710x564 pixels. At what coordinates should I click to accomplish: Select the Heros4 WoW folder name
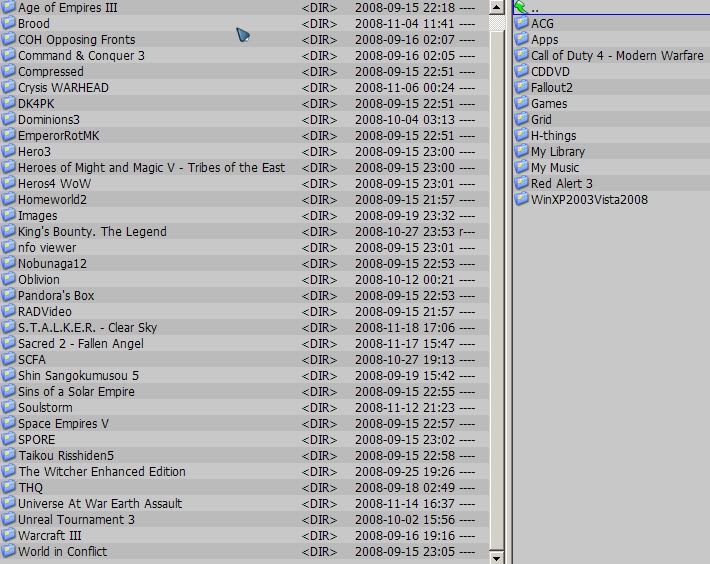[54, 184]
